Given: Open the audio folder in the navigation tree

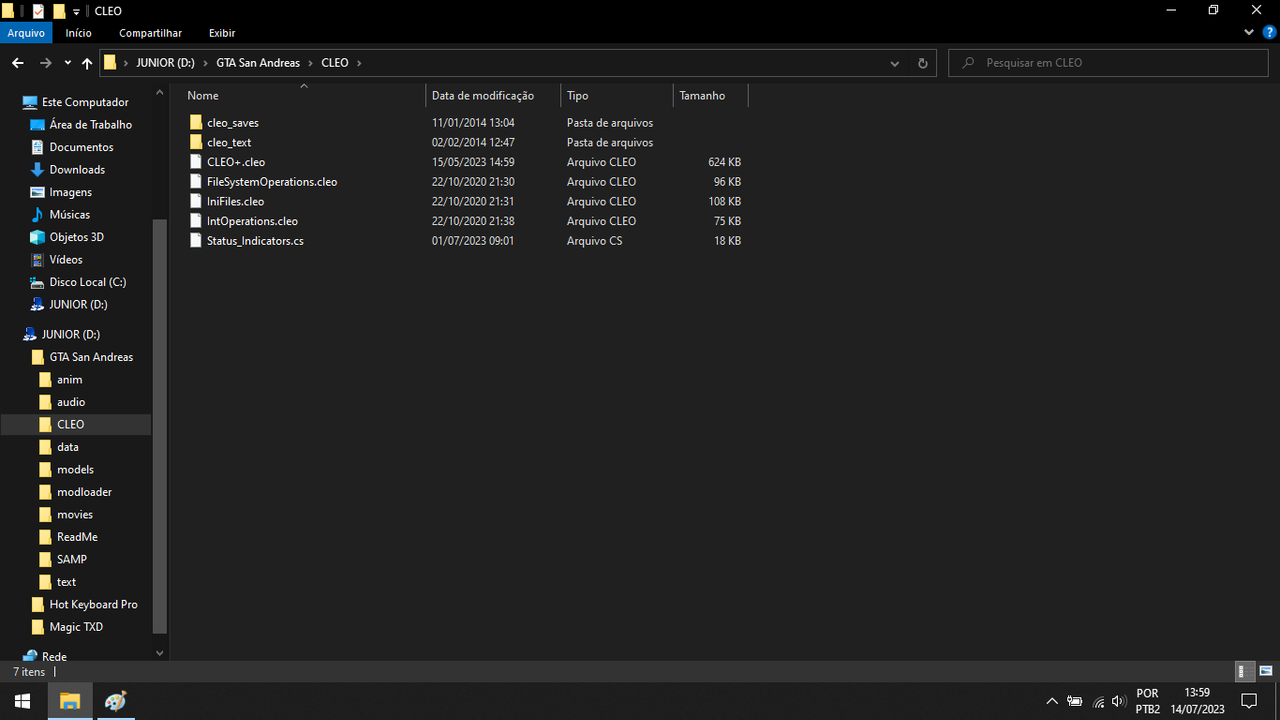Looking at the screenshot, I should point(70,402).
